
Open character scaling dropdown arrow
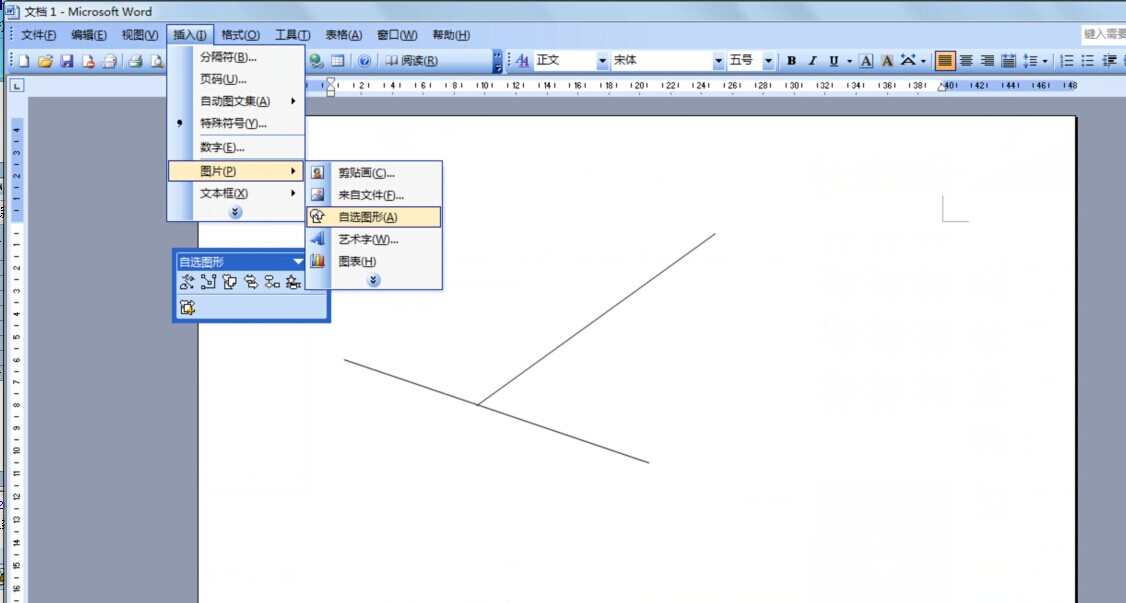coord(923,61)
